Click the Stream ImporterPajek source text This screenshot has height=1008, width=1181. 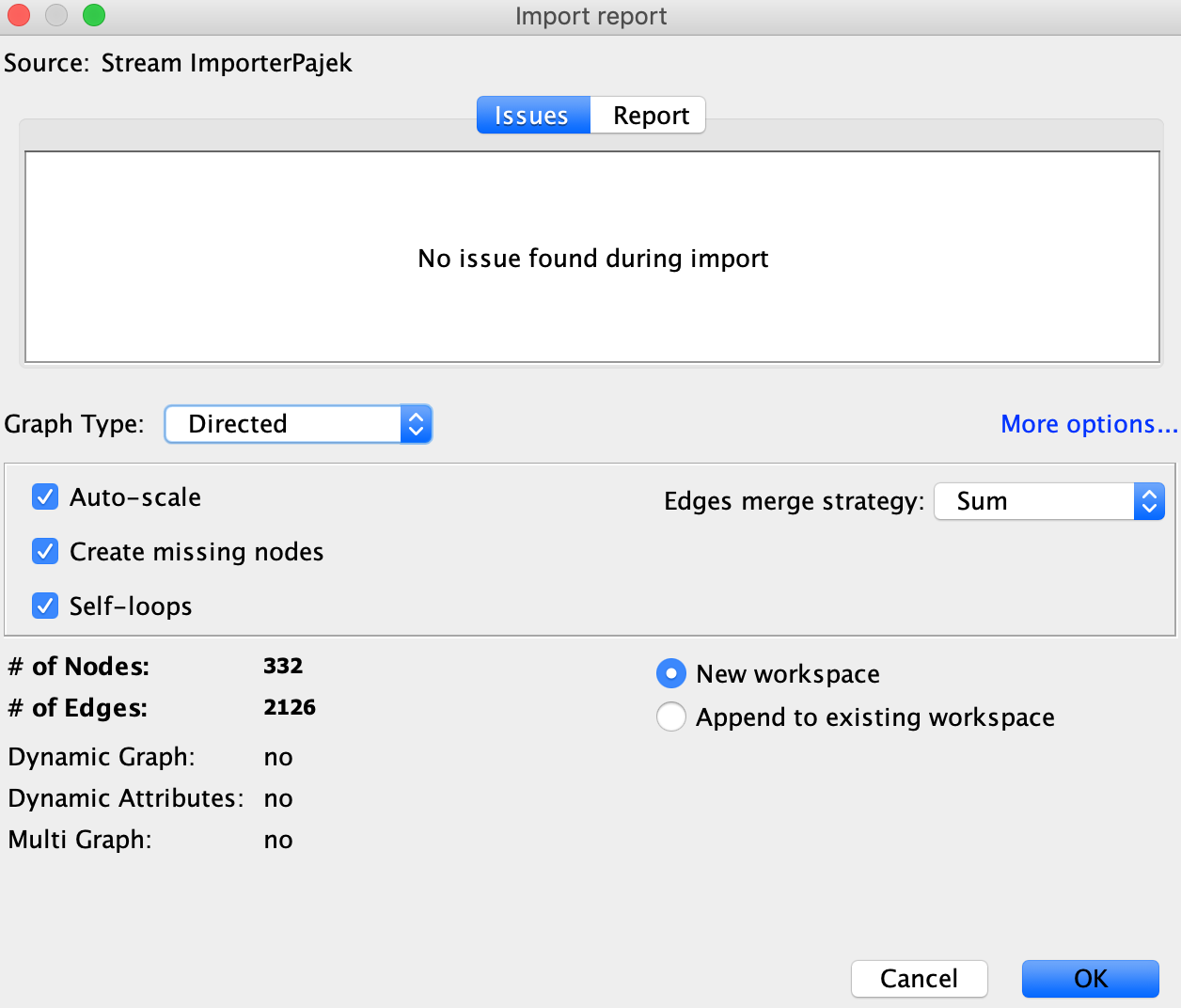click(x=227, y=63)
